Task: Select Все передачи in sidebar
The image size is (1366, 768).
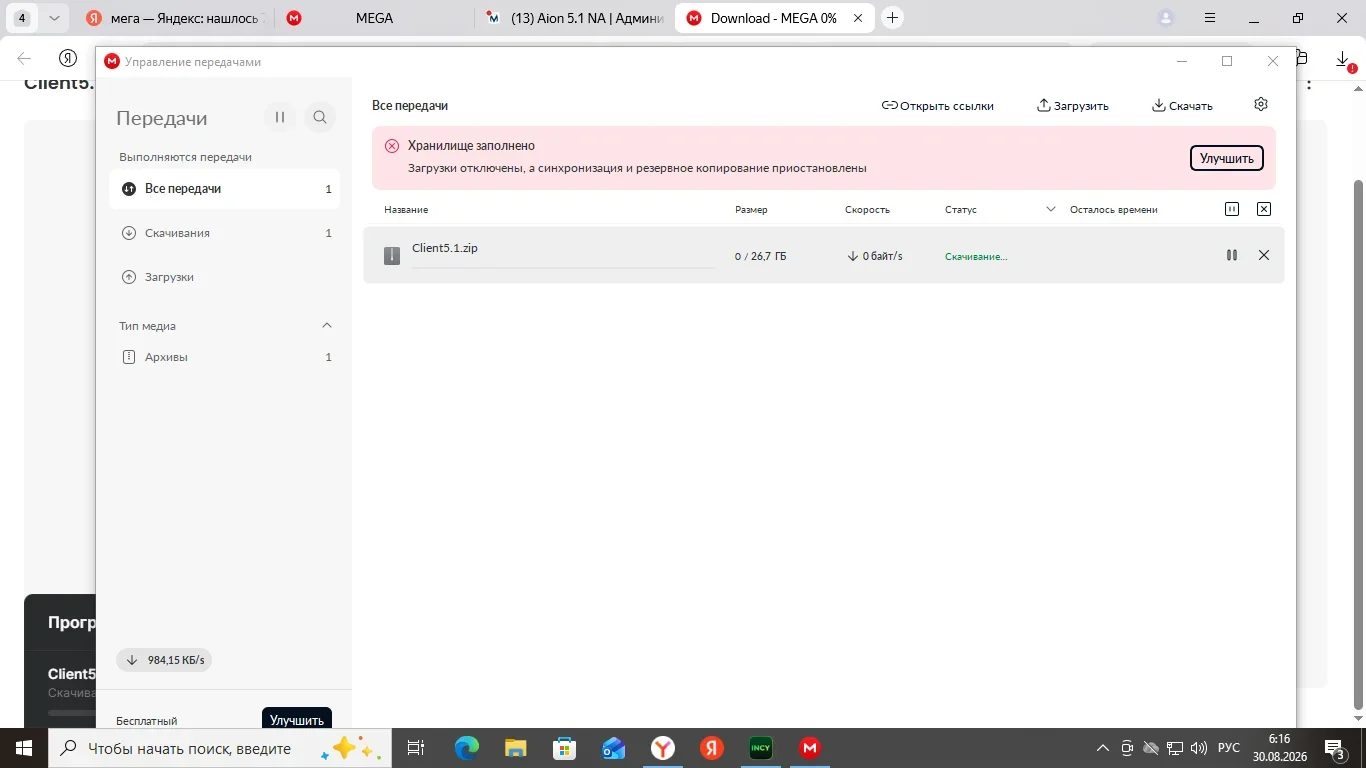Action: pos(224,189)
